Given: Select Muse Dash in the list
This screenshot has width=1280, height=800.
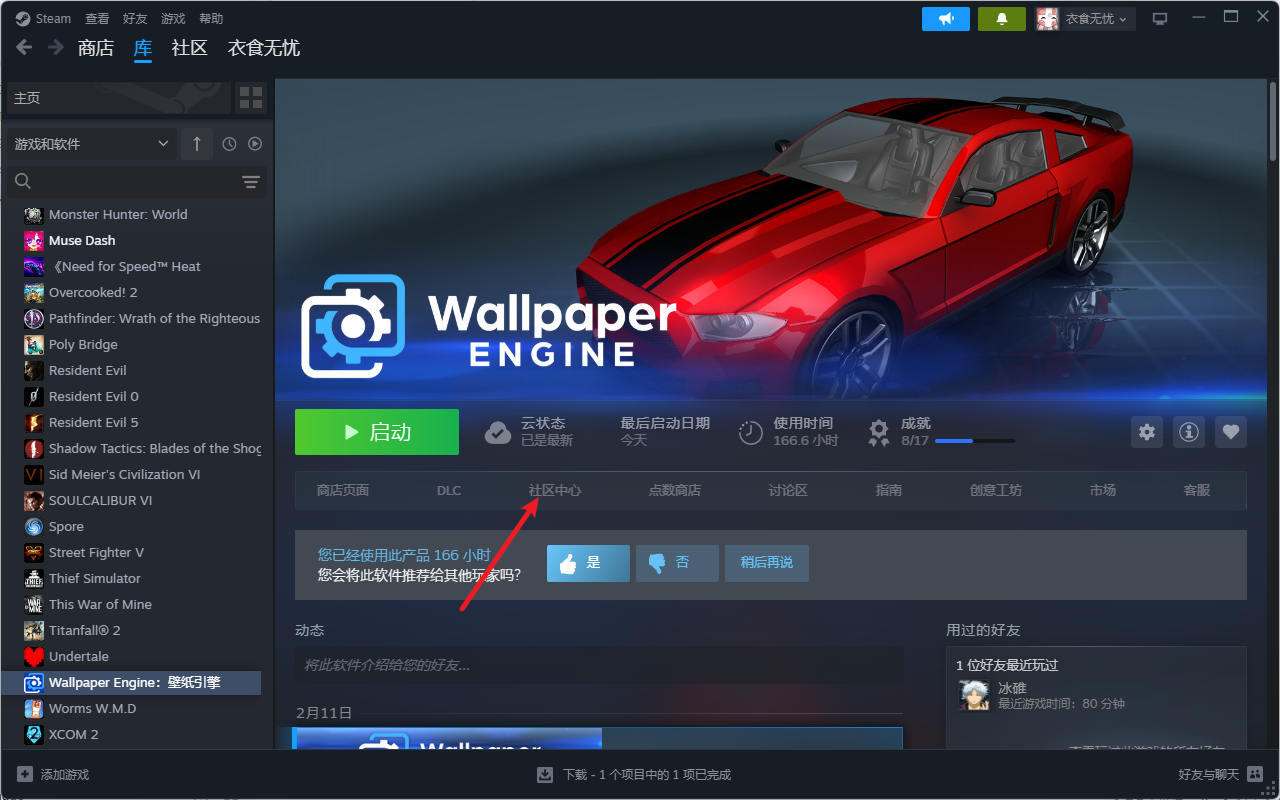Looking at the screenshot, I should click(x=82, y=240).
